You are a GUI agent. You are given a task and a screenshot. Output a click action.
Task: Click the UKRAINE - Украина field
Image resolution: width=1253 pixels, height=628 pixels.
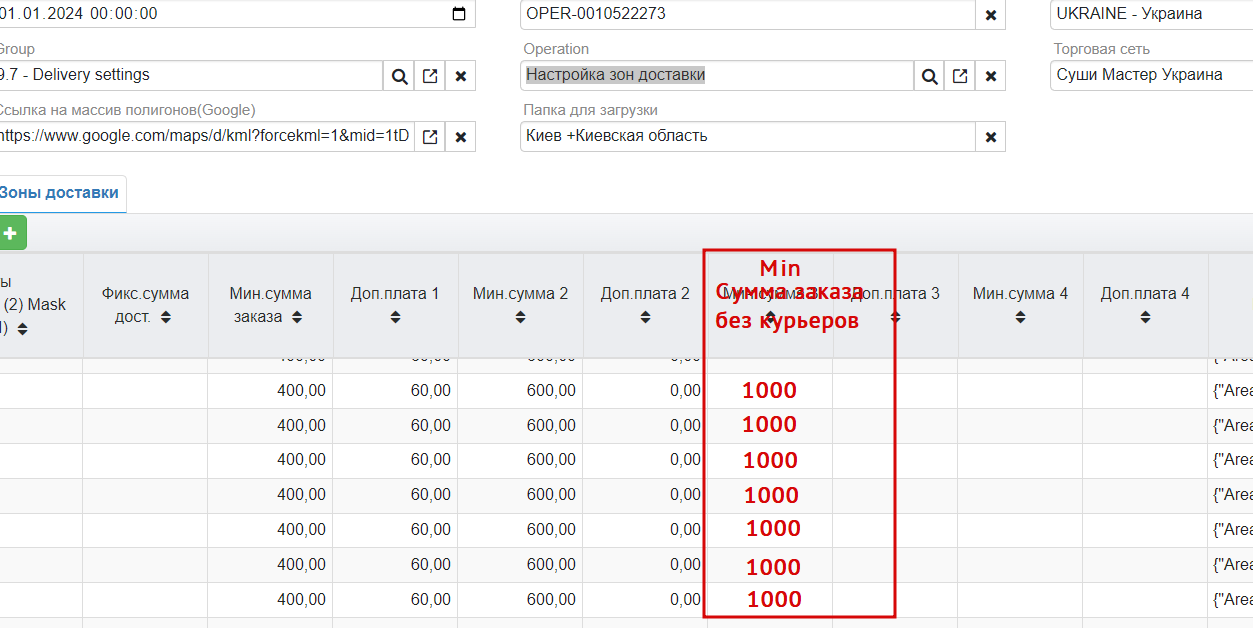tap(1151, 14)
